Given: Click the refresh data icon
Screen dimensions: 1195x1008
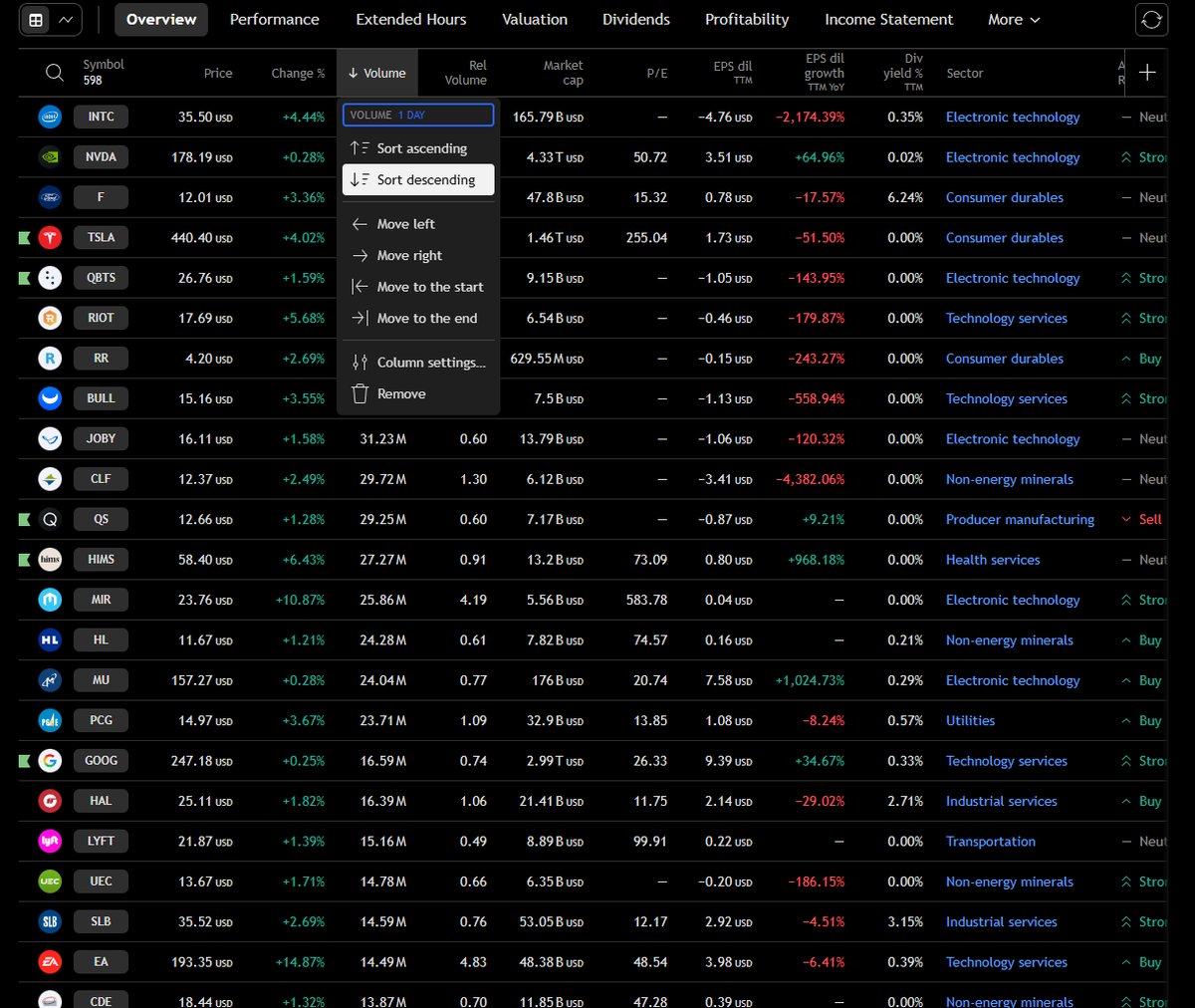Looking at the screenshot, I should pos(1151,20).
